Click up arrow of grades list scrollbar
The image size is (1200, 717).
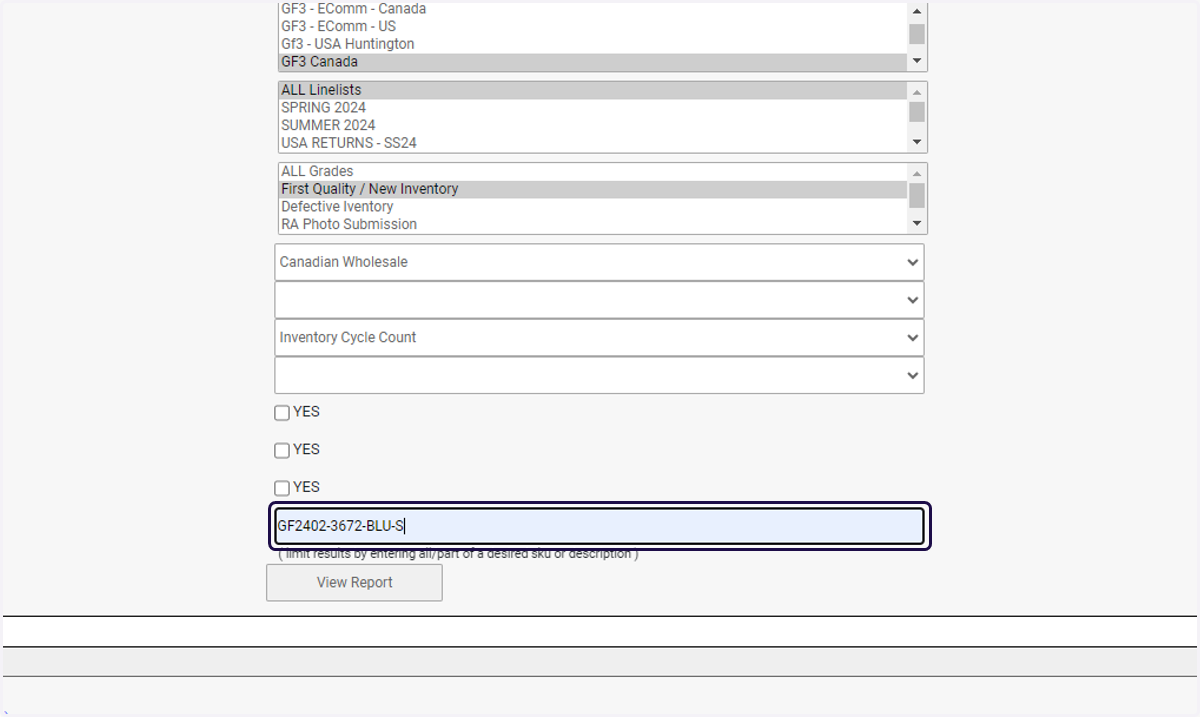click(917, 173)
